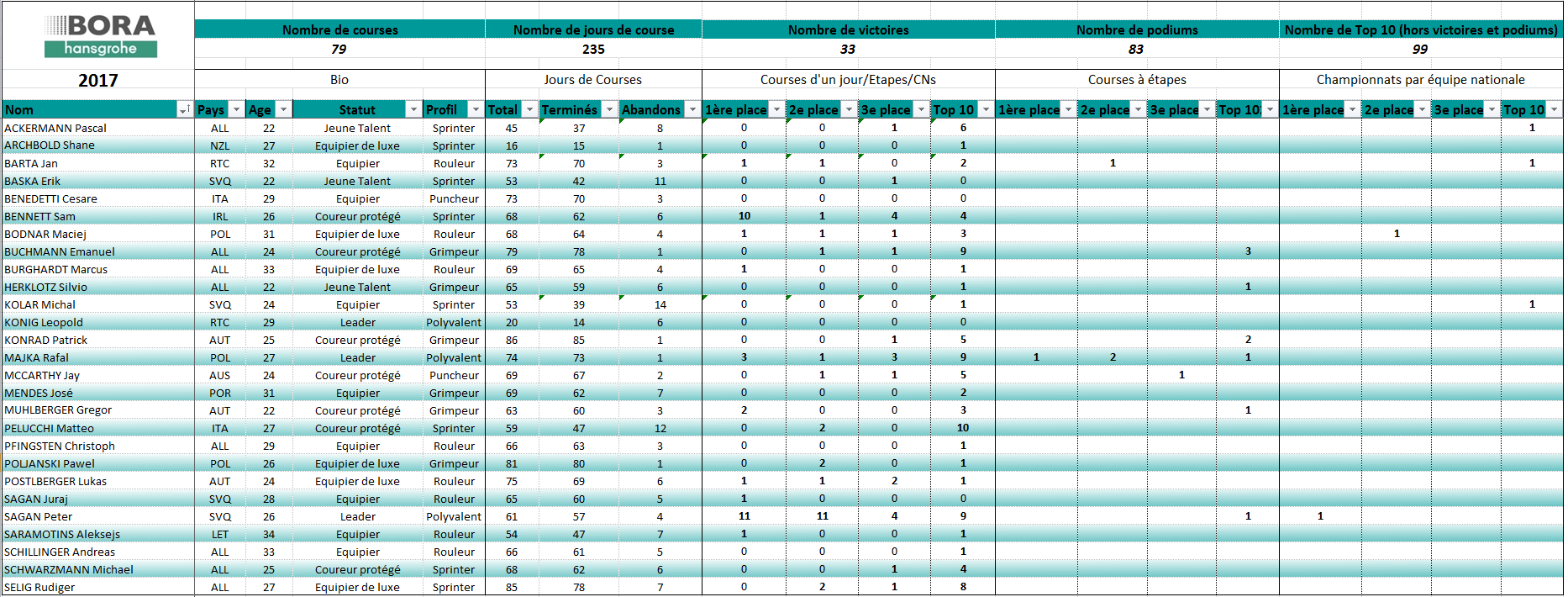Select the KONIG Leopold name cell

pyautogui.click(x=98, y=322)
